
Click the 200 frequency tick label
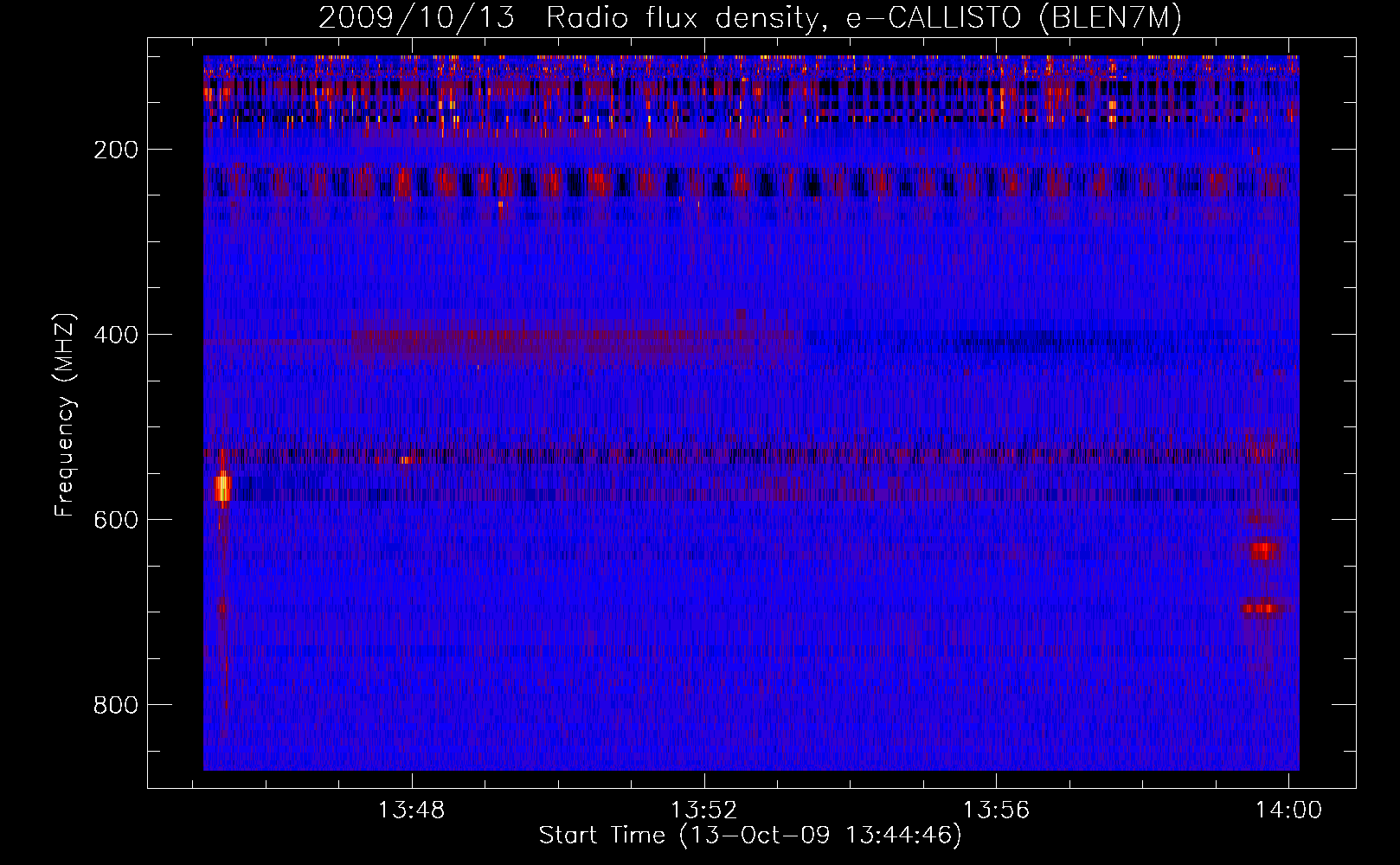[117, 150]
